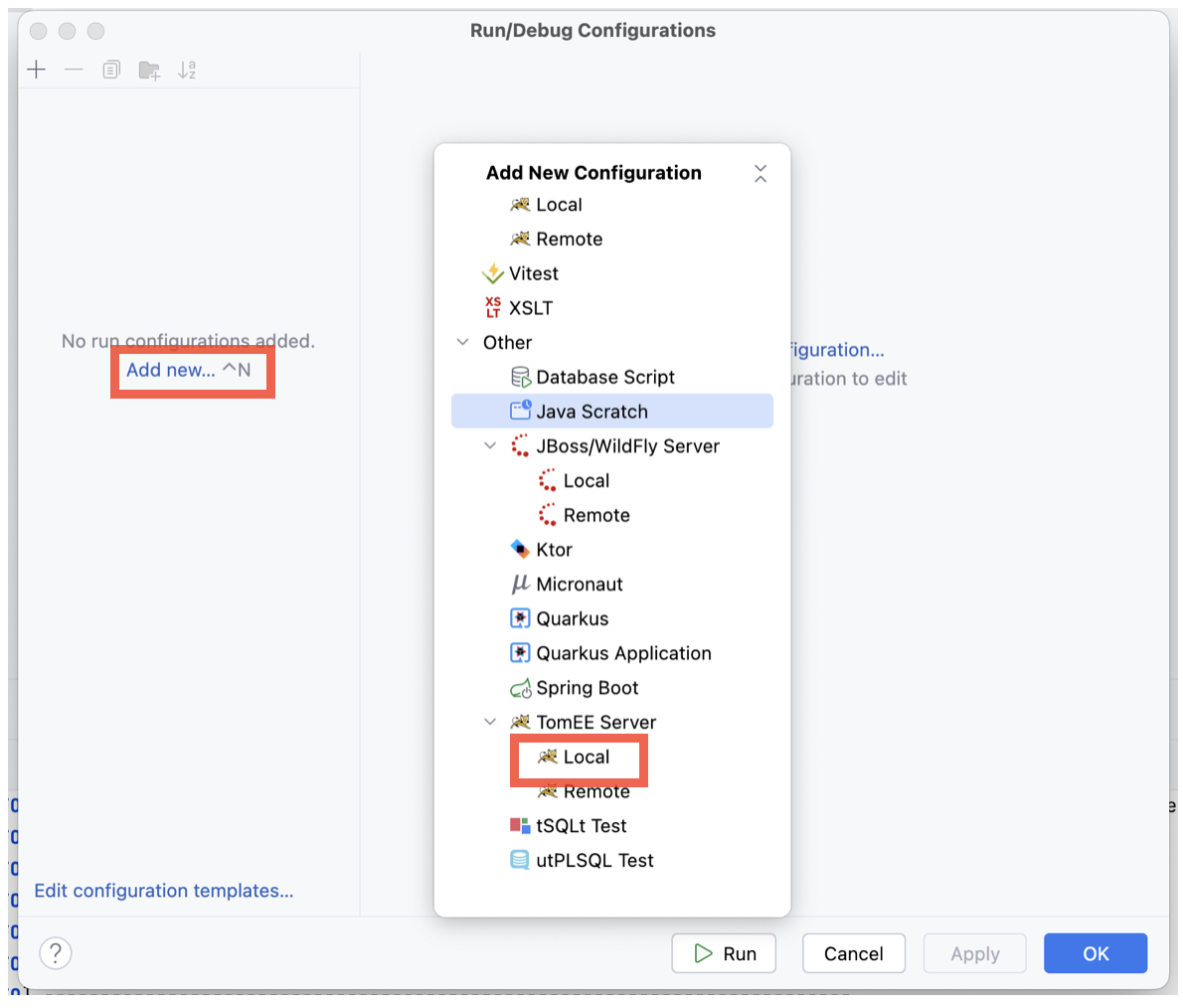
Task: Pick the utPLSQL Test label
Action: coord(594,860)
